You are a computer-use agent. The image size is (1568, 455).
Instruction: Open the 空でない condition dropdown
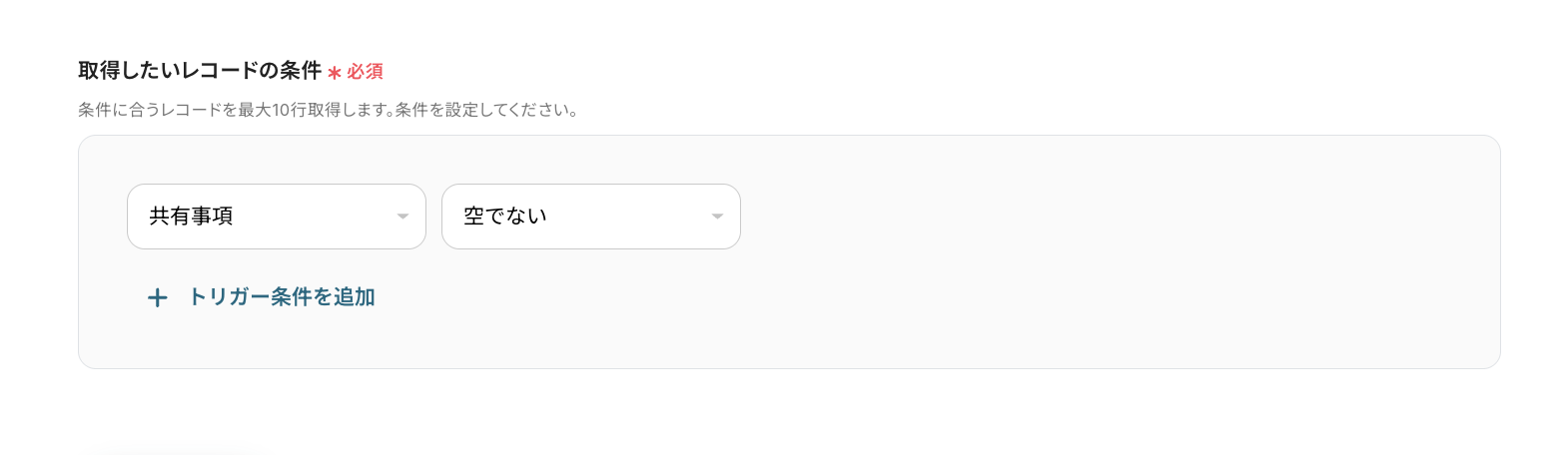[590, 217]
